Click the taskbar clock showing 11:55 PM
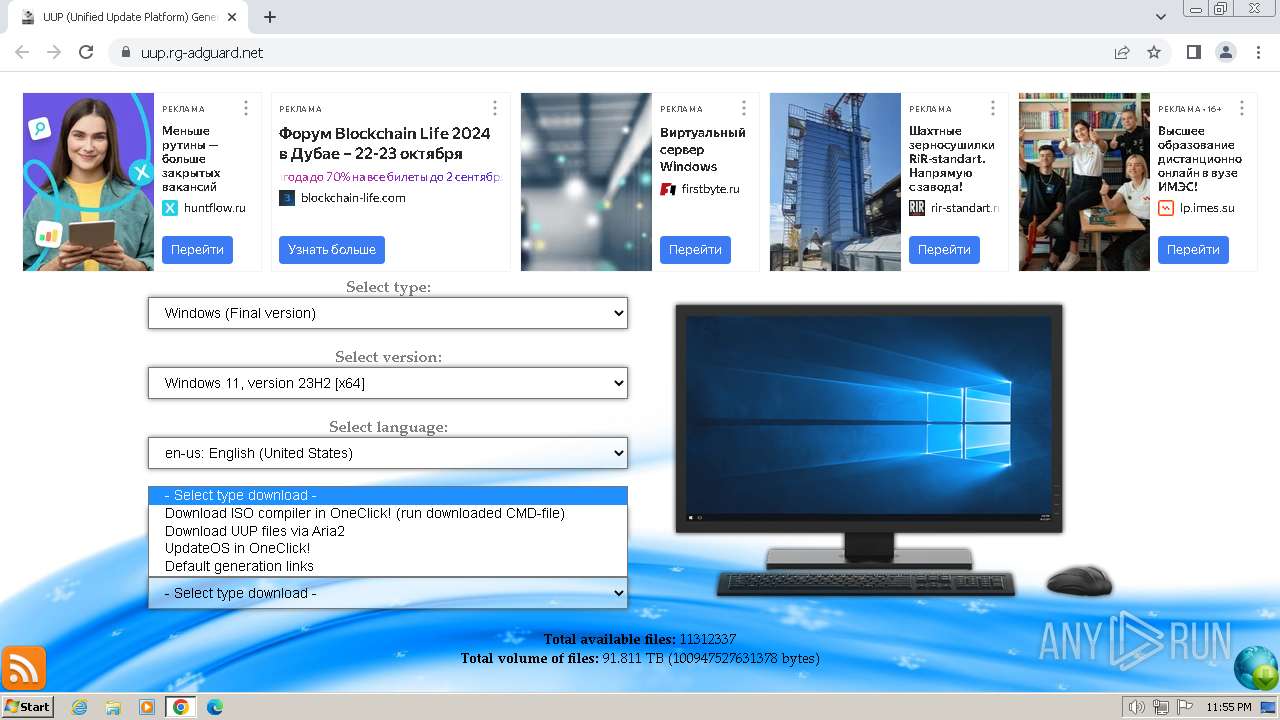This screenshot has width=1280, height=720. point(1228,707)
